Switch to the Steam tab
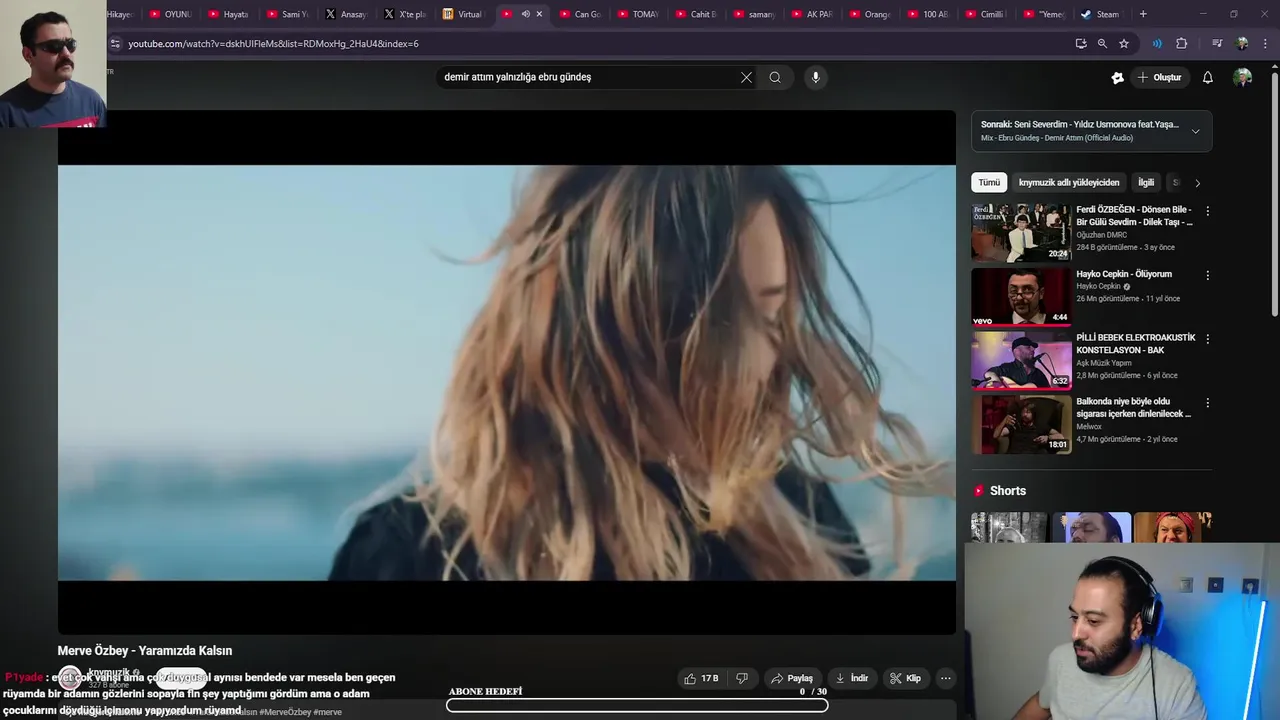Image resolution: width=1280 pixels, height=720 pixels. 1100,14
